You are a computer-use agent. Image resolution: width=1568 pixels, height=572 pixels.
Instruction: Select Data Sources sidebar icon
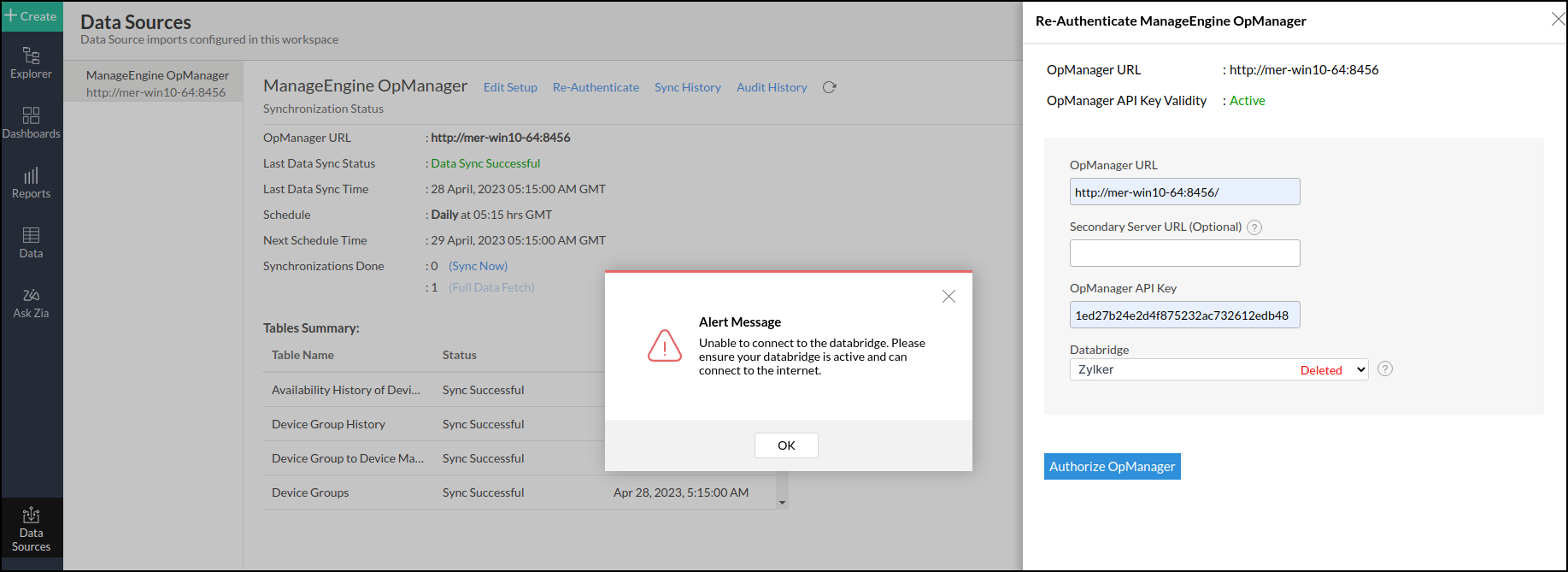pos(31,528)
